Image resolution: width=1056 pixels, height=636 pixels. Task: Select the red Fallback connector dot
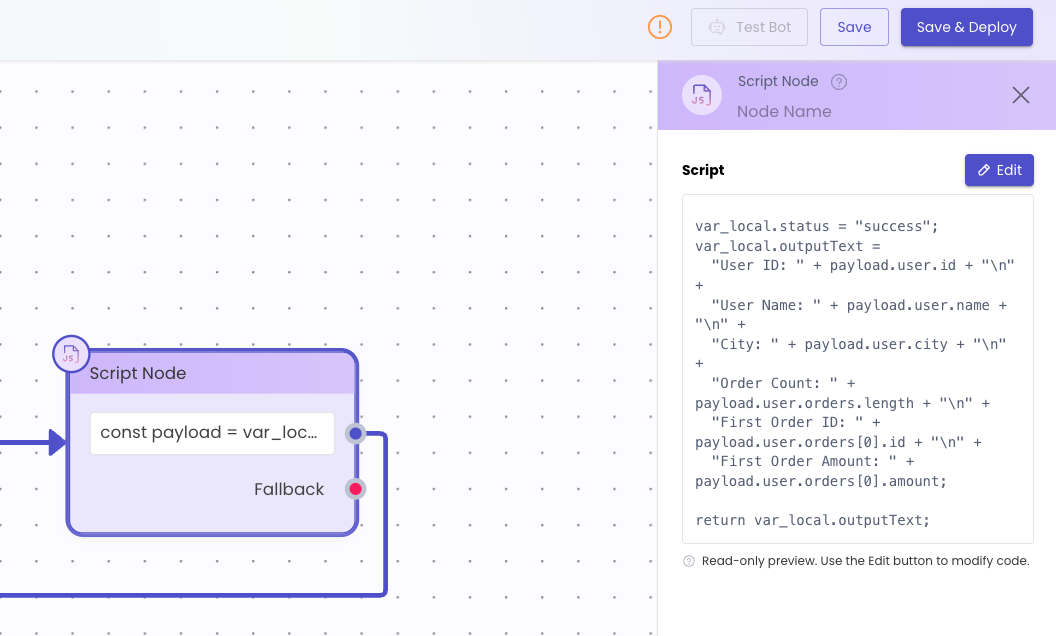tap(356, 489)
